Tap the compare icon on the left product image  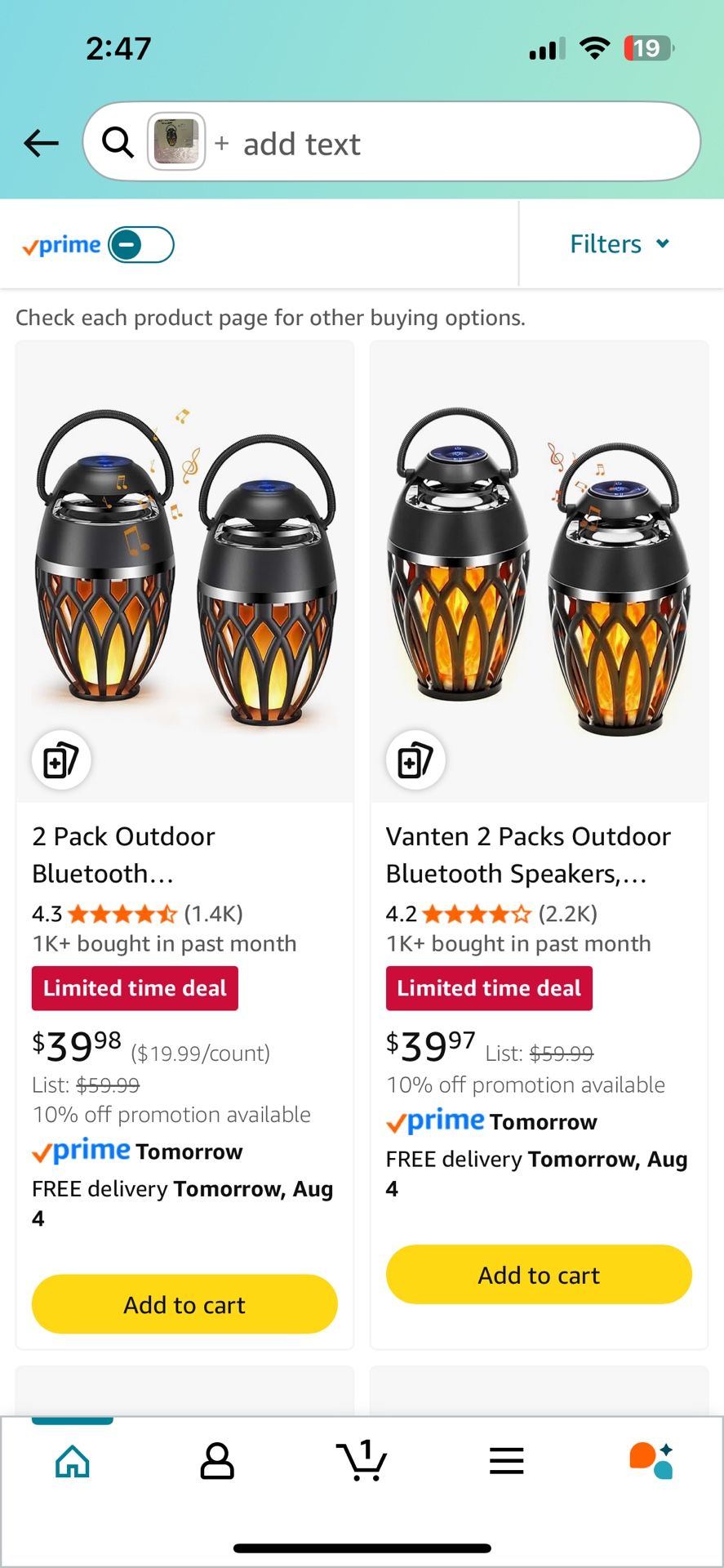(60, 759)
